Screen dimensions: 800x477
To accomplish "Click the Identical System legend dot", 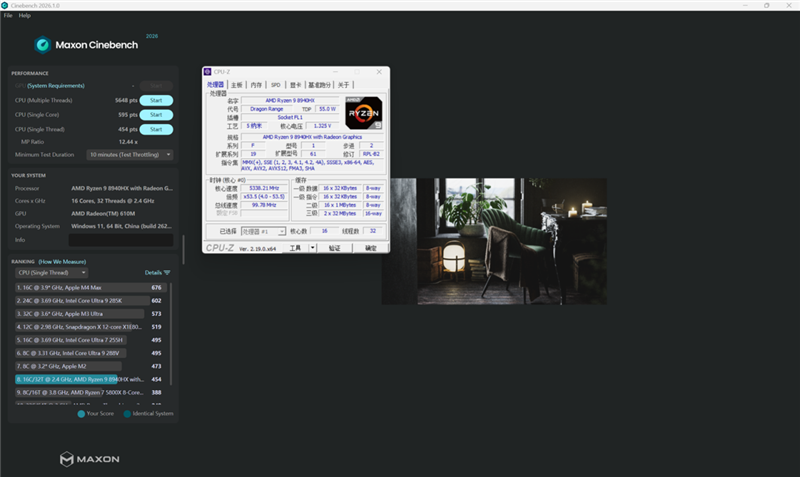I will (127, 414).
